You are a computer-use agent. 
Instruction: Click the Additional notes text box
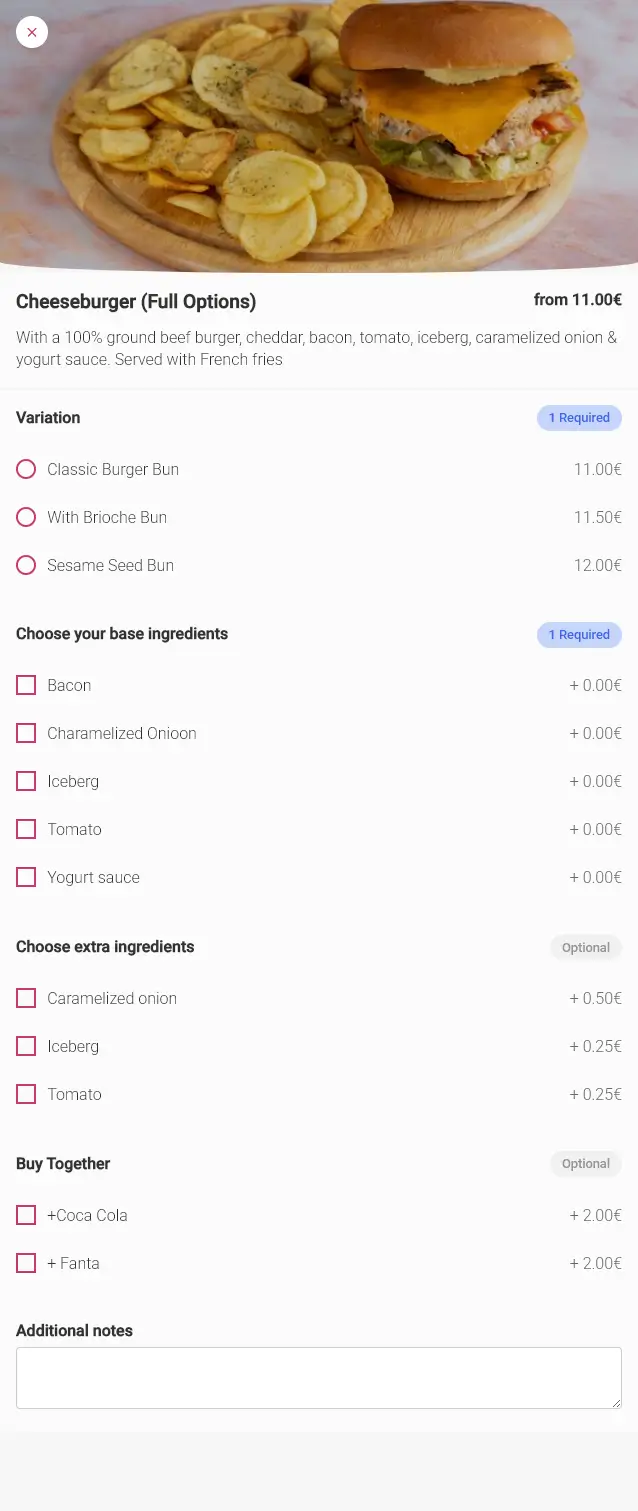(318, 1377)
